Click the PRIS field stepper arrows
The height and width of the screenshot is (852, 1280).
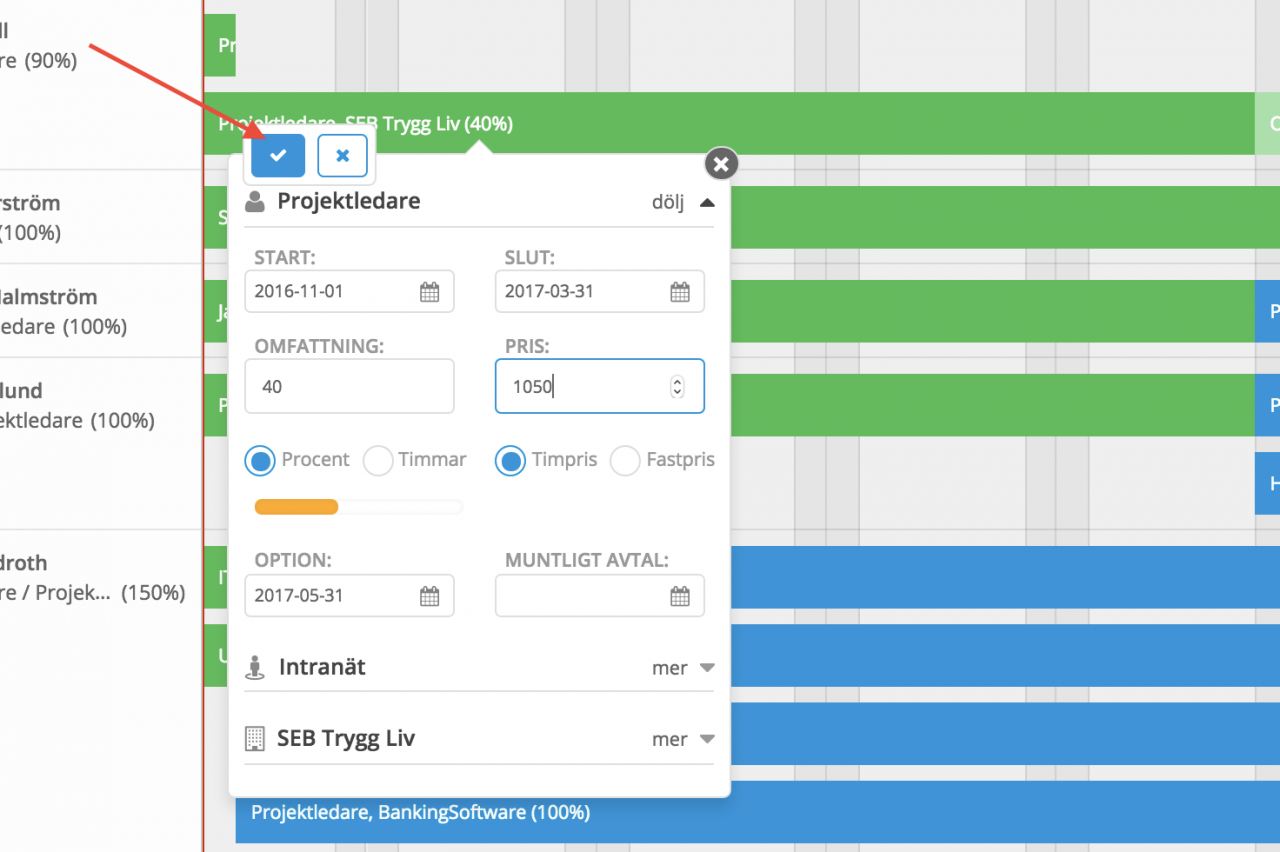[677, 386]
